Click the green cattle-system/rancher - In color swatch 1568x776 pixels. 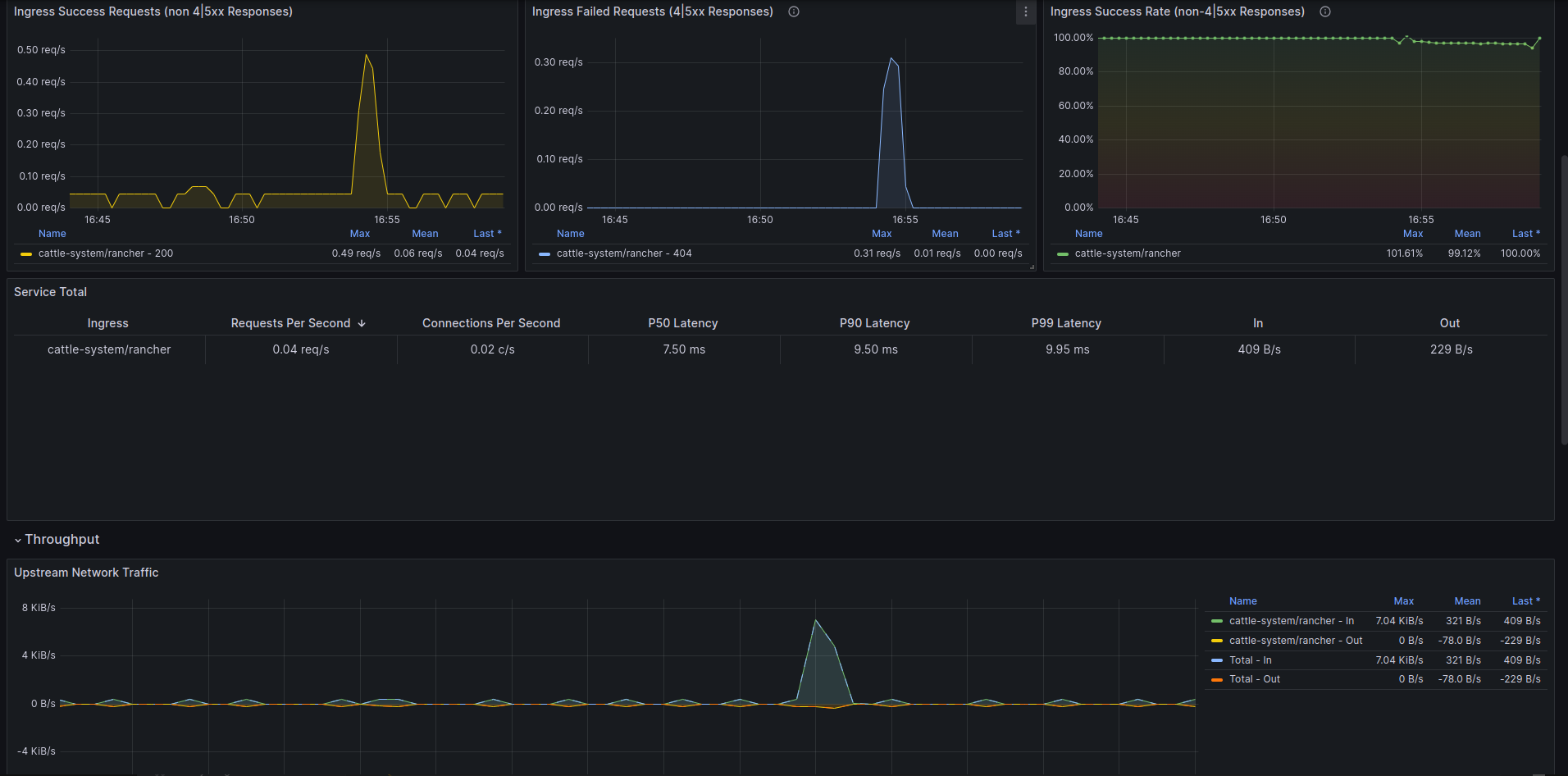[1217, 621]
